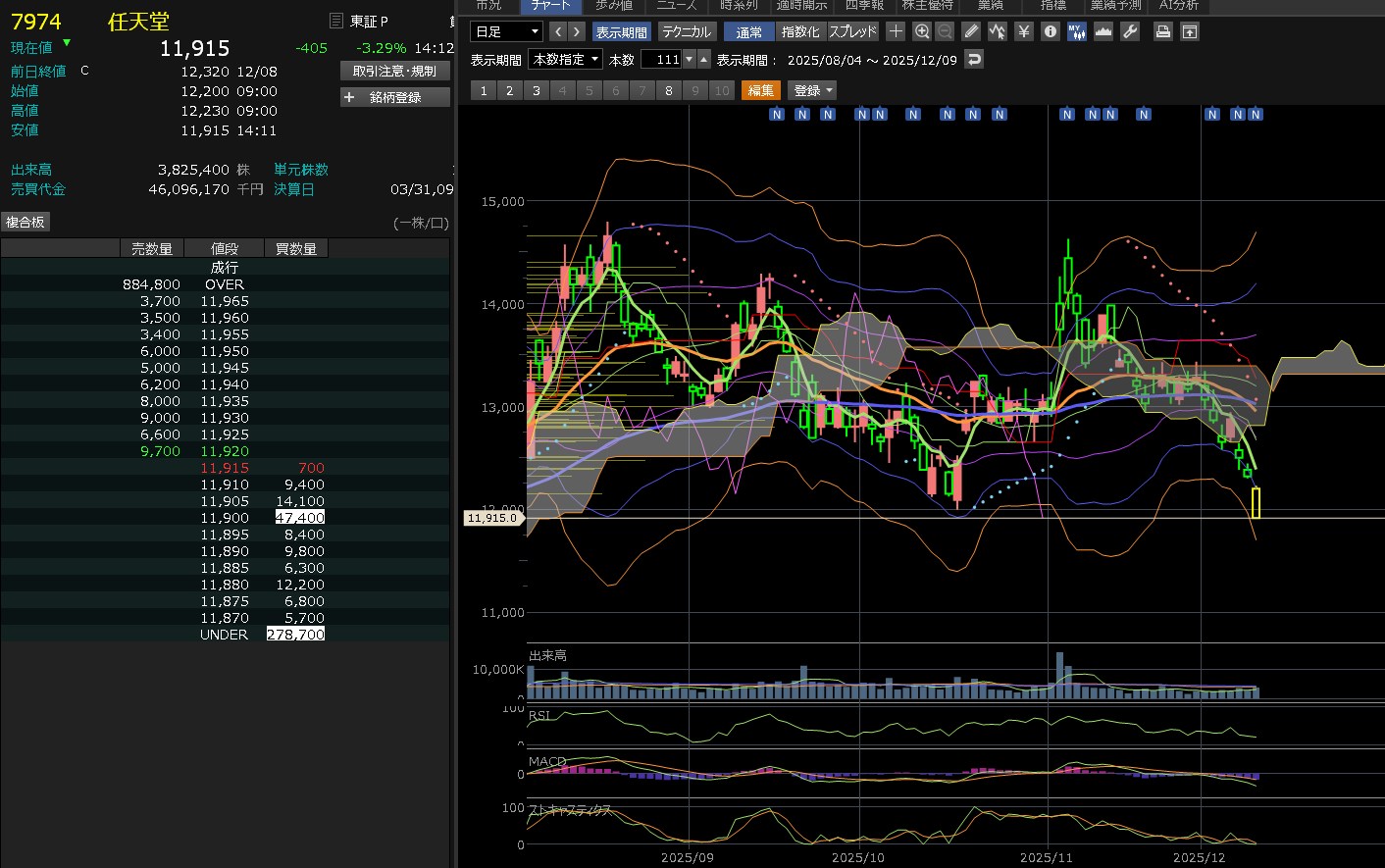This screenshot has height=868, width=1385.
Task: Select the pencil drawing tool icon
Action: (x=971, y=31)
